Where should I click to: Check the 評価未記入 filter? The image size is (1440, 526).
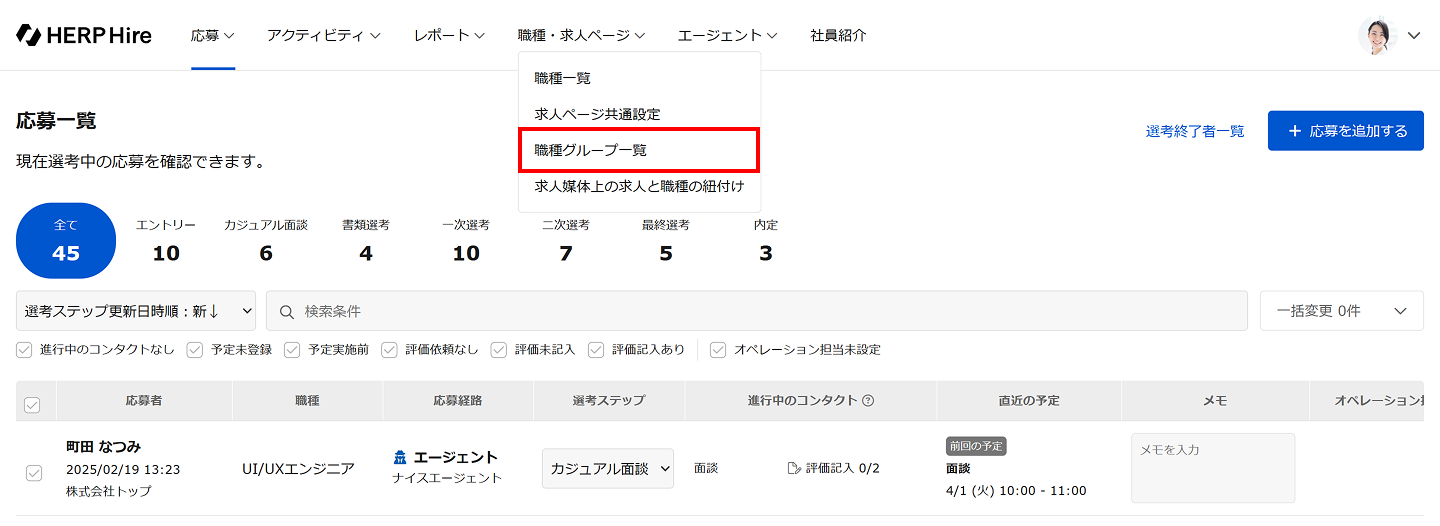point(500,350)
